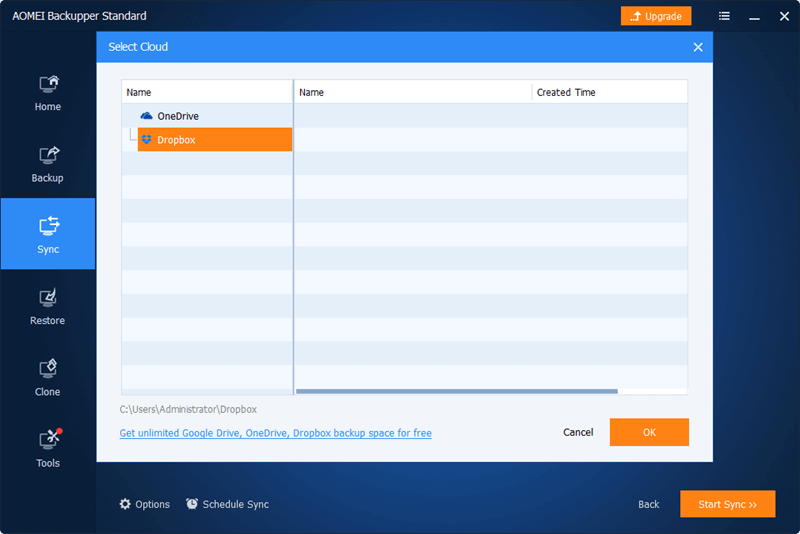Open Schedule Sync settings label
The height and width of the screenshot is (534, 800).
(236, 504)
